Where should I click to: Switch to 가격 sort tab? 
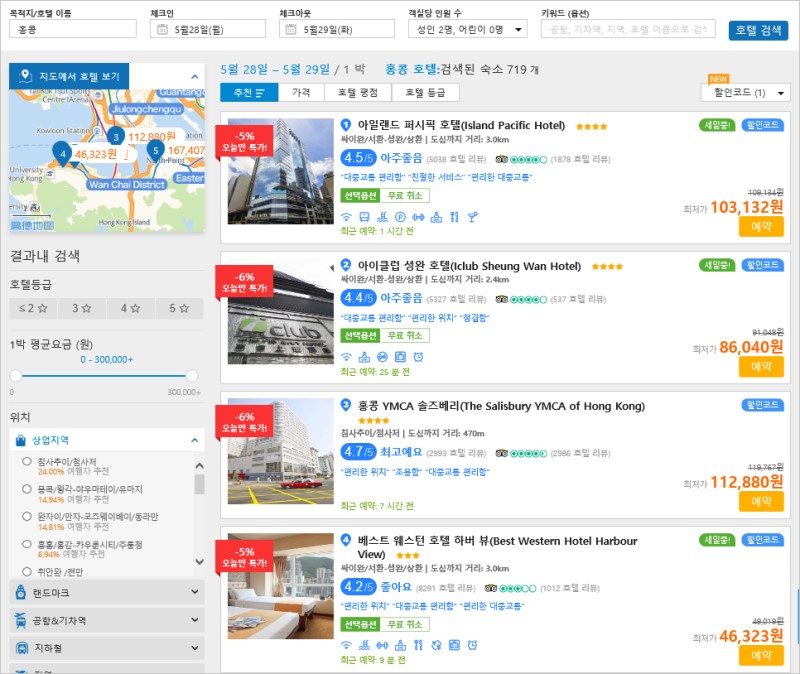tap(301, 92)
